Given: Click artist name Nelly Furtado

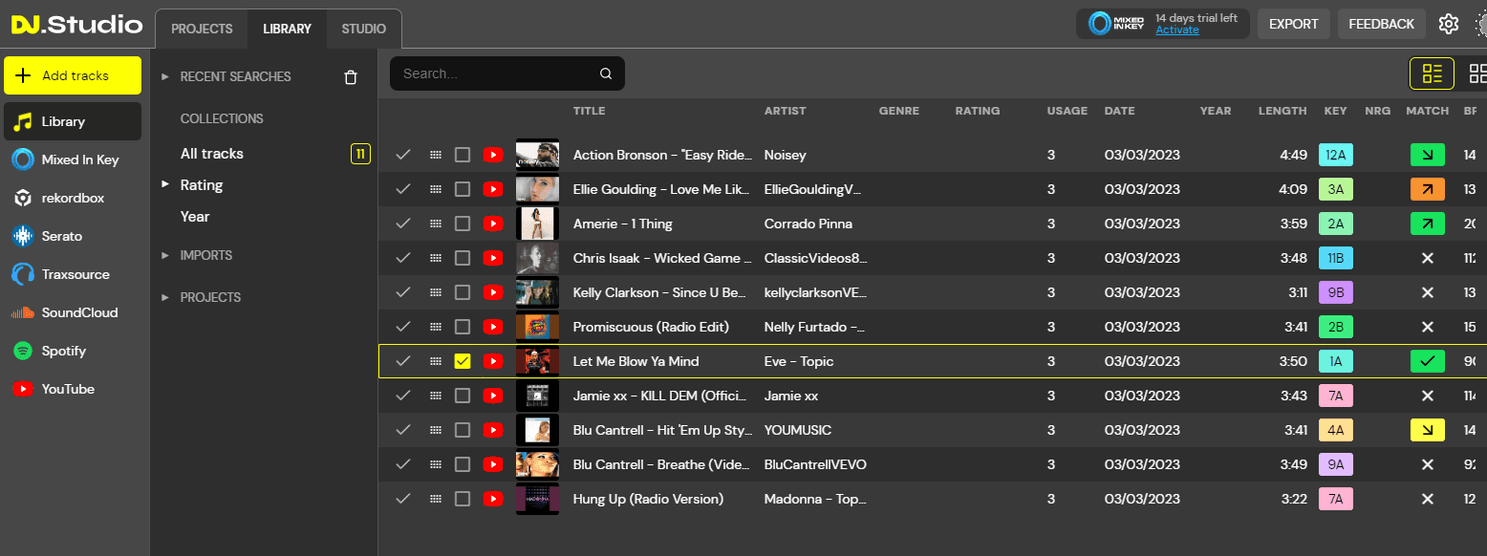Looking at the screenshot, I should [815, 327].
